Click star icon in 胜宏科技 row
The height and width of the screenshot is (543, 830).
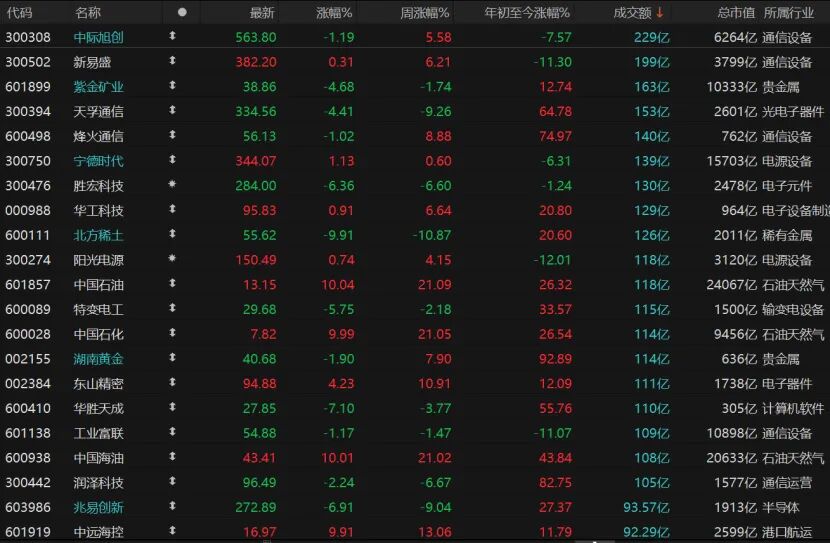(172, 184)
